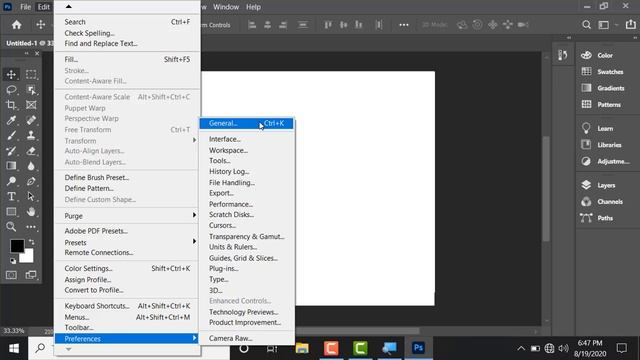Viewport: 640px width, 360px height.
Task: Open the History panel icon
Action: pos(562,55)
